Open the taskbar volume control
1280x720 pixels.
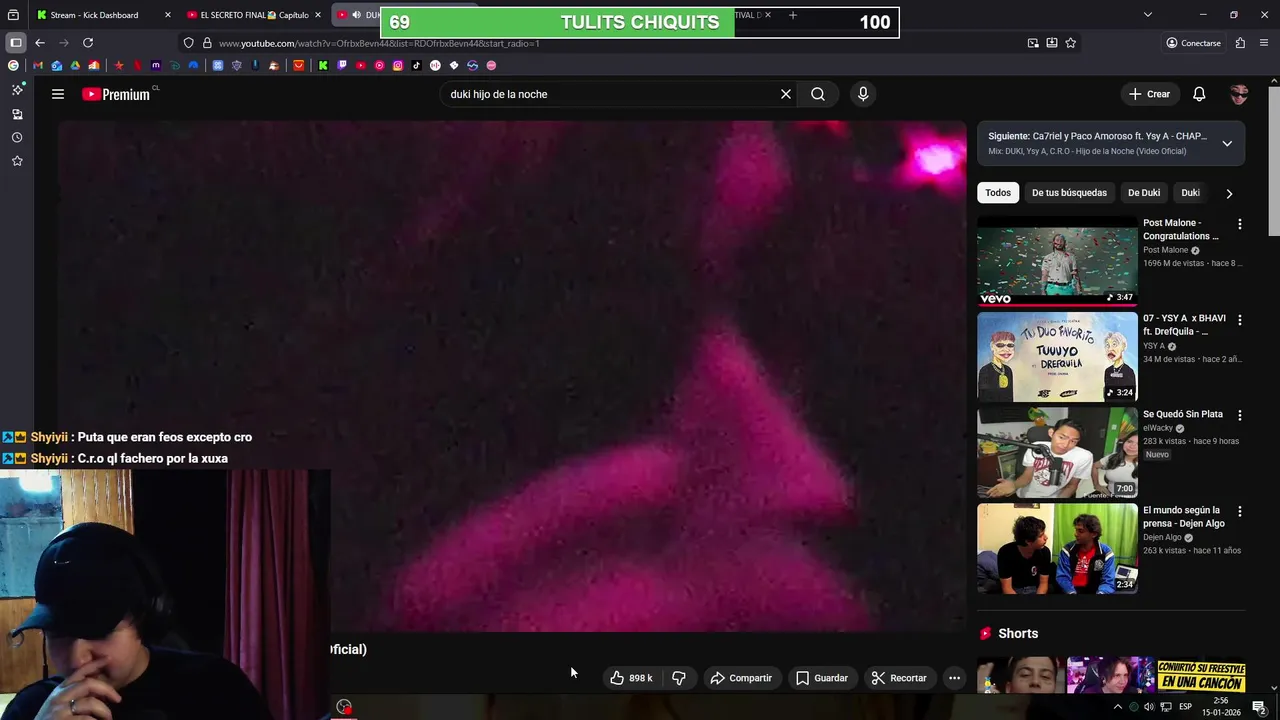click(x=1149, y=707)
